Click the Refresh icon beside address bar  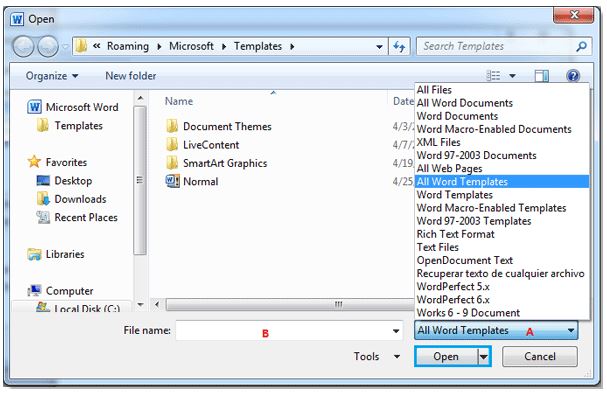tap(399, 46)
